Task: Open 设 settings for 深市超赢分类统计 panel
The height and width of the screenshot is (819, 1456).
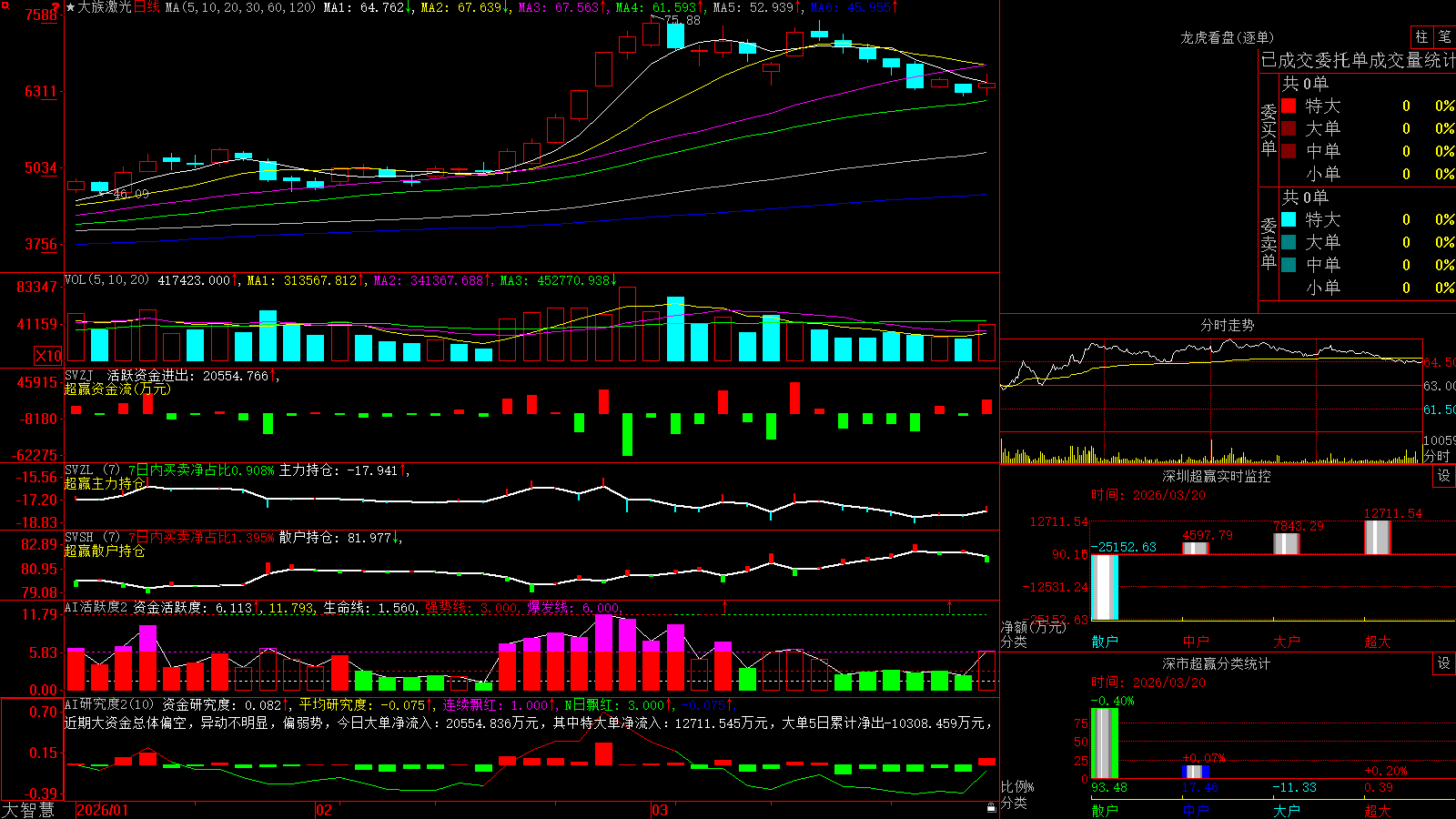Action: coord(1443,663)
